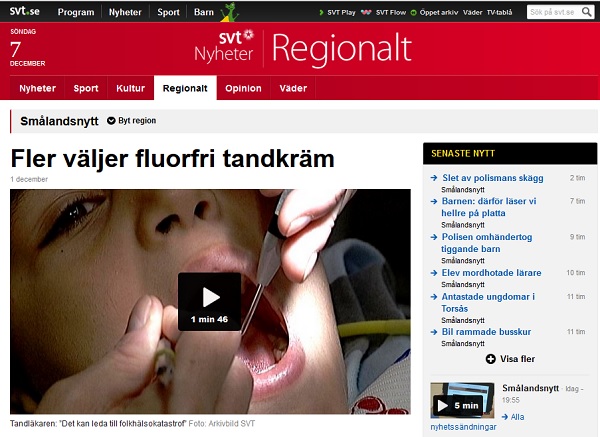Expand the Byt region selector
Viewport: 600px width, 437px height.
coord(132,121)
